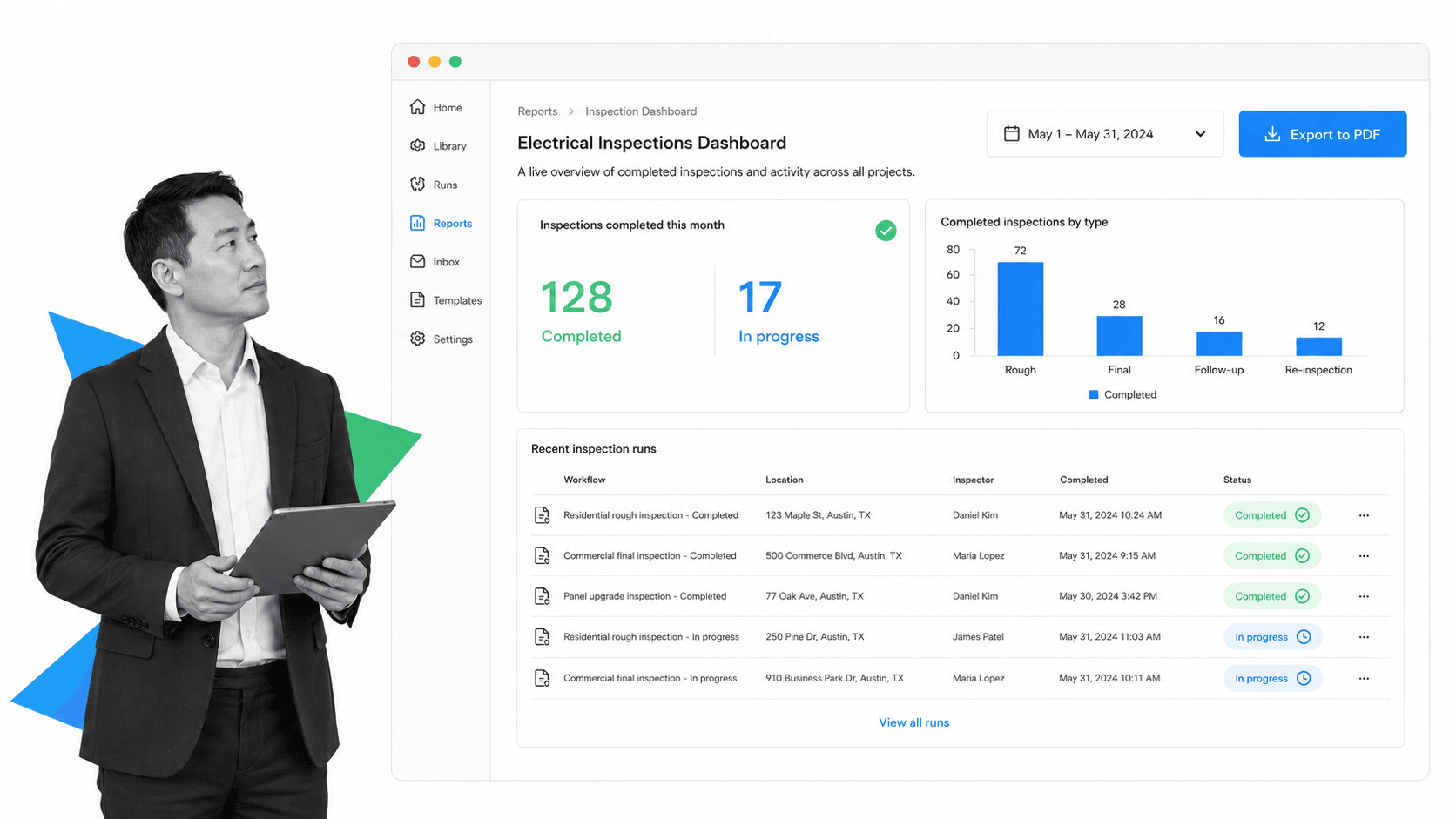This screenshot has height=819, width=1456.
Task: Sort by the Status column header
Action: coord(1237,480)
